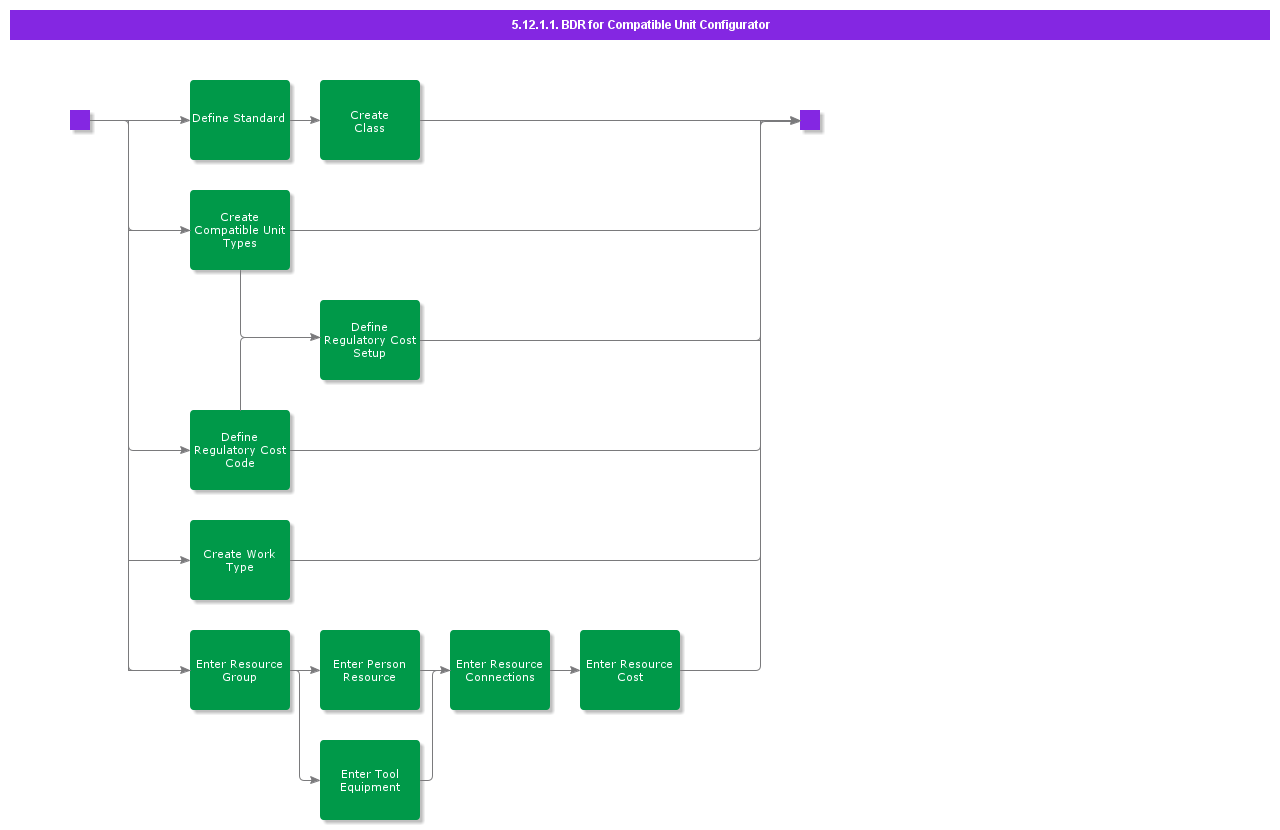Click the purple end node icon
The width and height of the screenshot is (1280, 830).
[808, 119]
